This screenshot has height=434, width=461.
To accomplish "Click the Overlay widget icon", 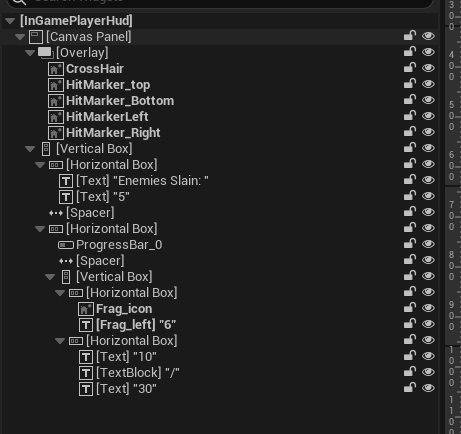I will coord(46,53).
